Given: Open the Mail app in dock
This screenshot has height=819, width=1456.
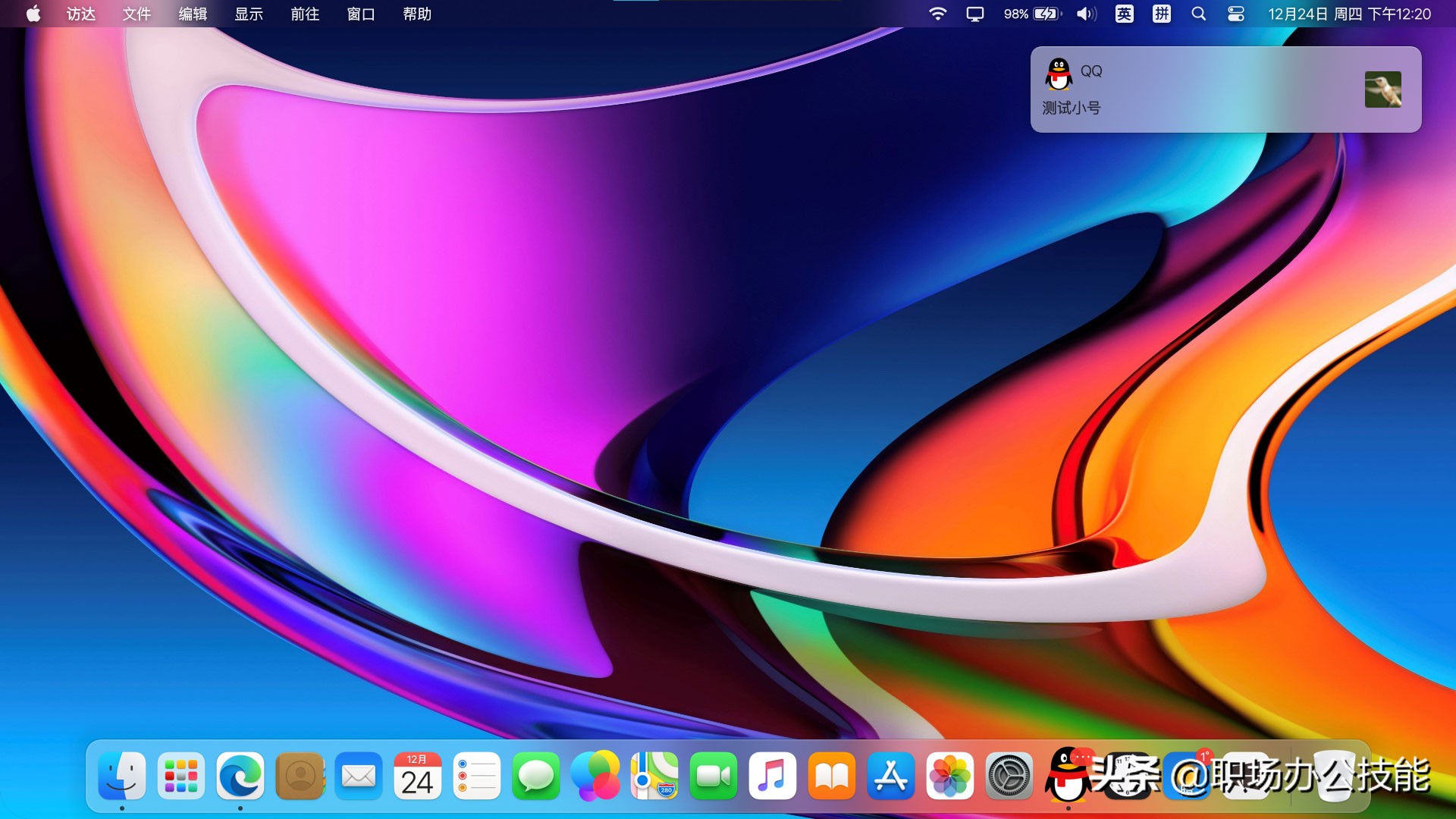Looking at the screenshot, I should 359,776.
